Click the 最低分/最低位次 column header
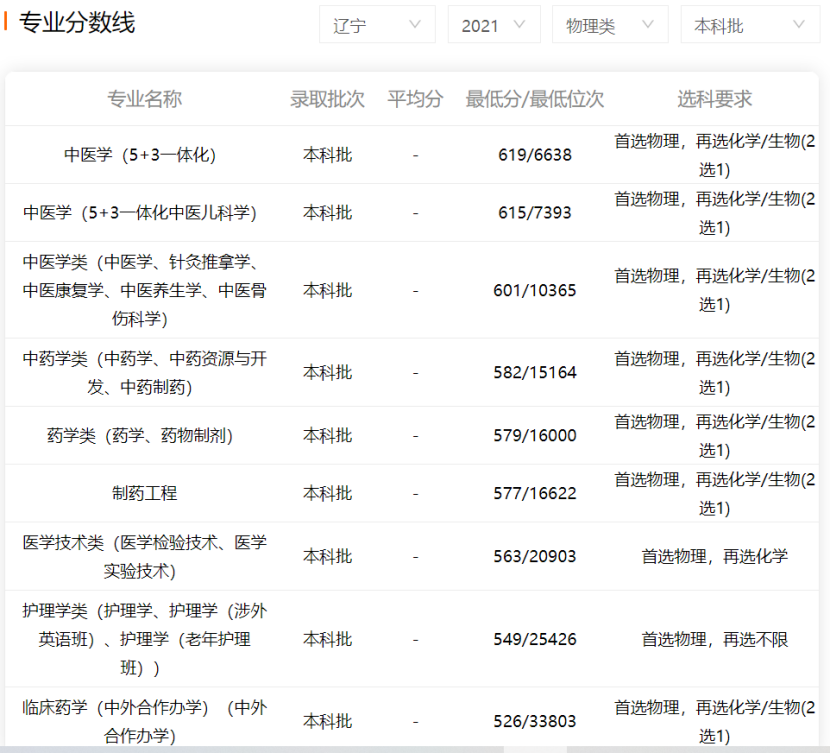831x753 pixels. (x=534, y=99)
